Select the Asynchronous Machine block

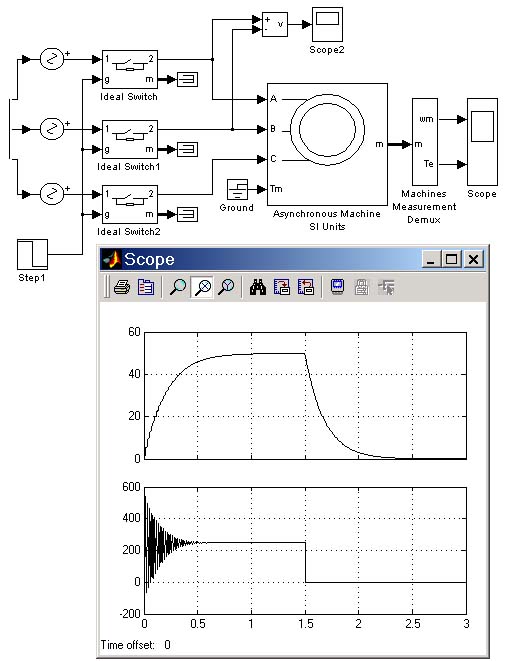[x=327, y=144]
